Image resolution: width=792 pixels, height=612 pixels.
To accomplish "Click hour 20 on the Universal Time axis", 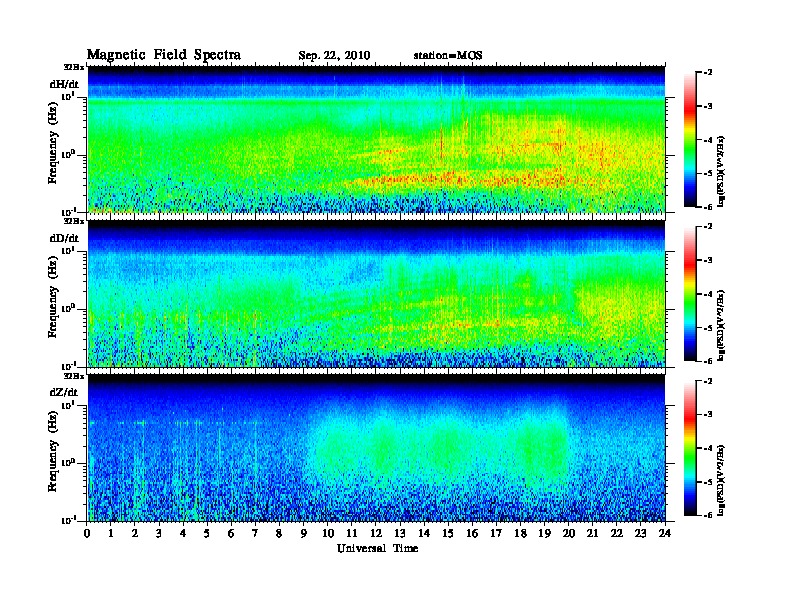I will (x=568, y=534).
